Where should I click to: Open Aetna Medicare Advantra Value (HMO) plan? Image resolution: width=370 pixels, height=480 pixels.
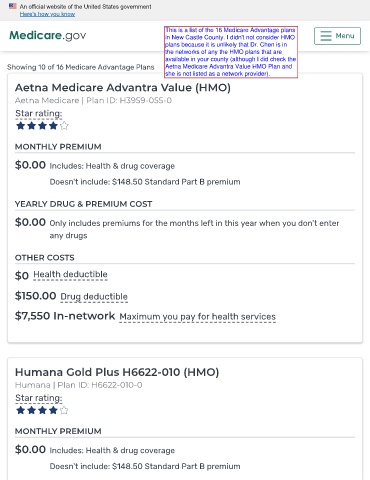(123, 87)
